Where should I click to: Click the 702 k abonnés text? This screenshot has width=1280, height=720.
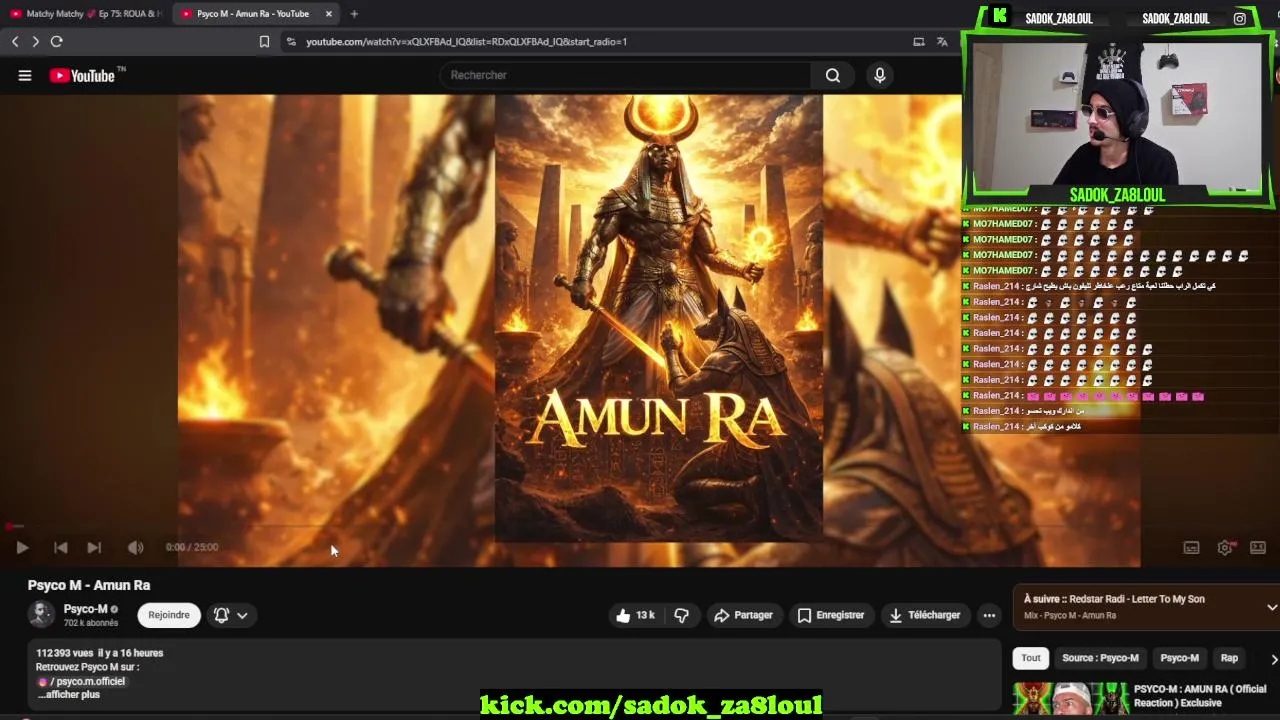91,623
